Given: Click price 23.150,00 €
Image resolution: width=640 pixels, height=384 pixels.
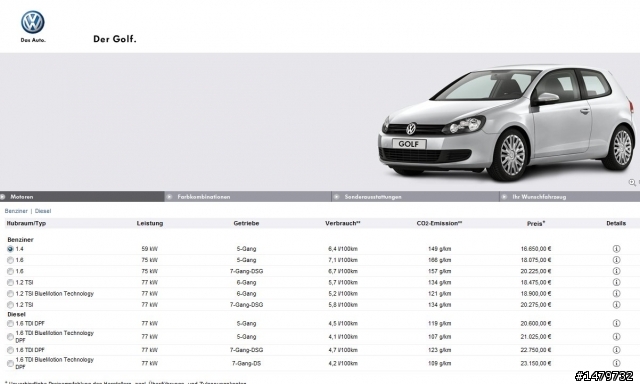Looking at the screenshot, I should tap(536, 363).
